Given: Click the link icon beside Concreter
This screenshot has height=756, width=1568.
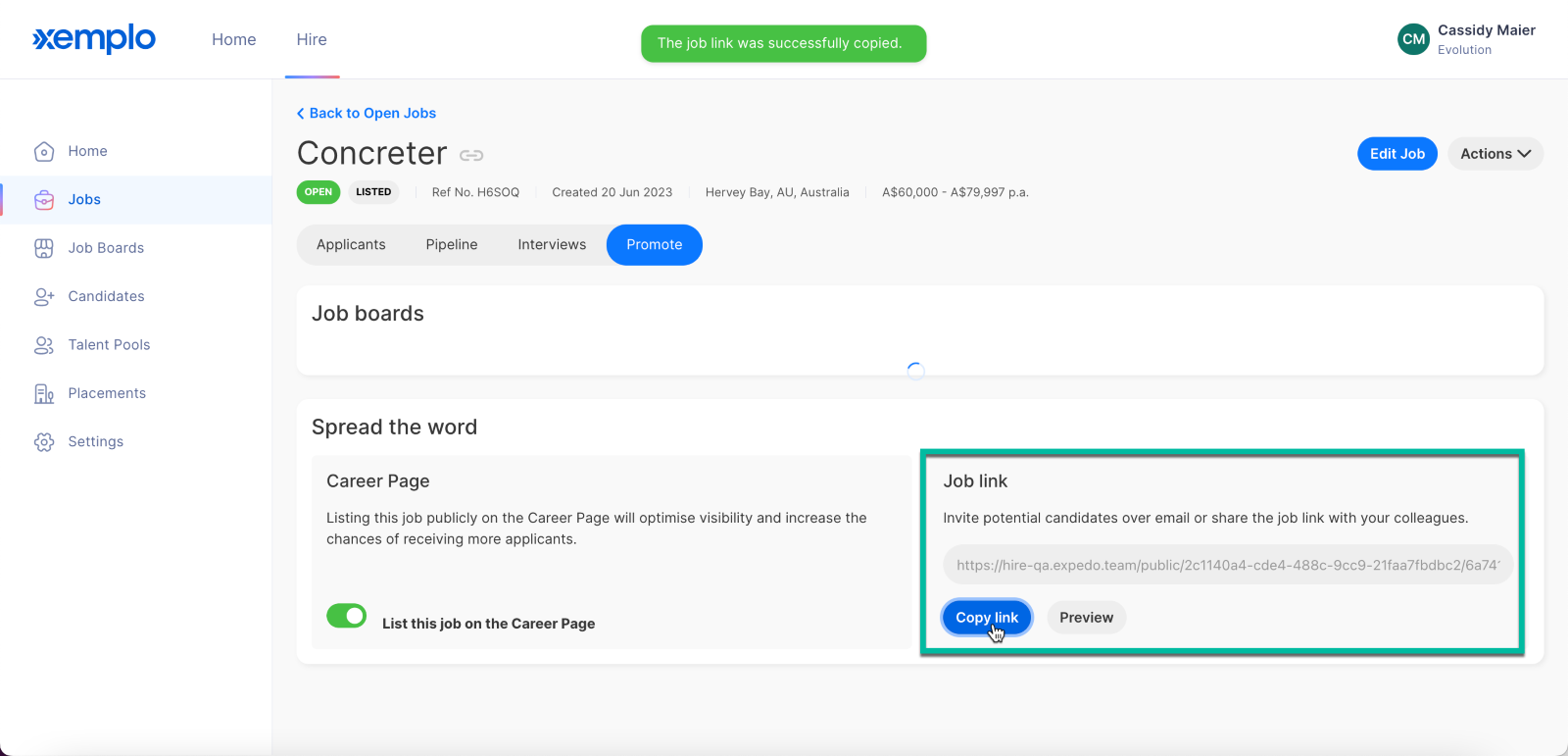Looking at the screenshot, I should tap(471, 155).
